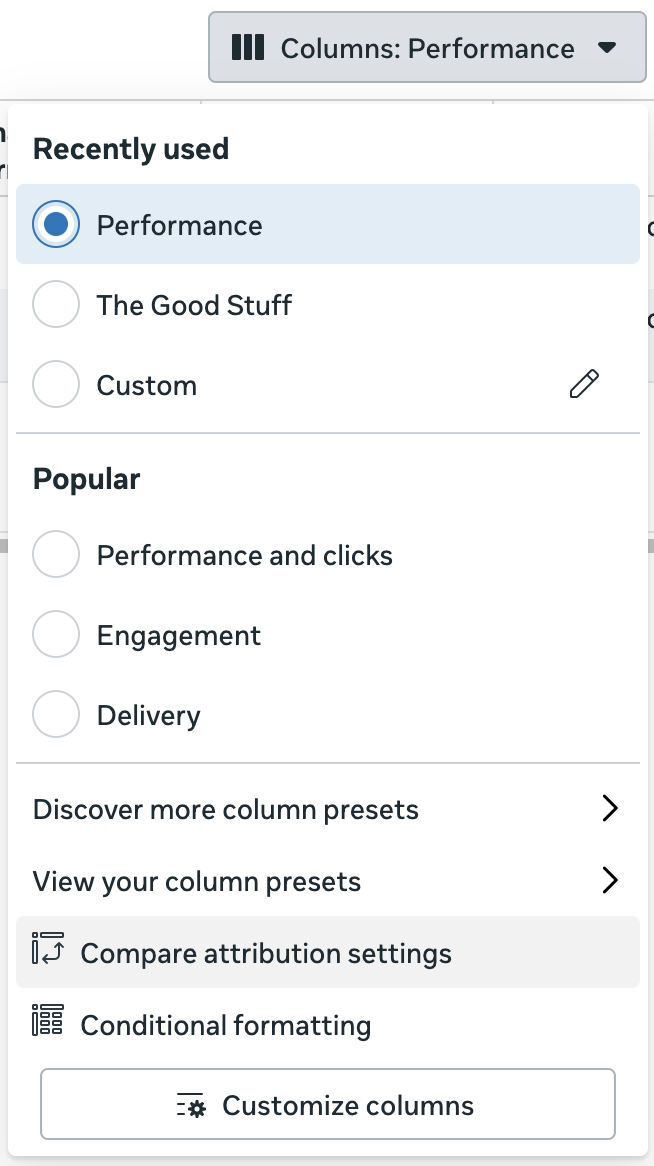Open View your column presets submenu
This screenshot has height=1166, width=654.
click(197, 881)
